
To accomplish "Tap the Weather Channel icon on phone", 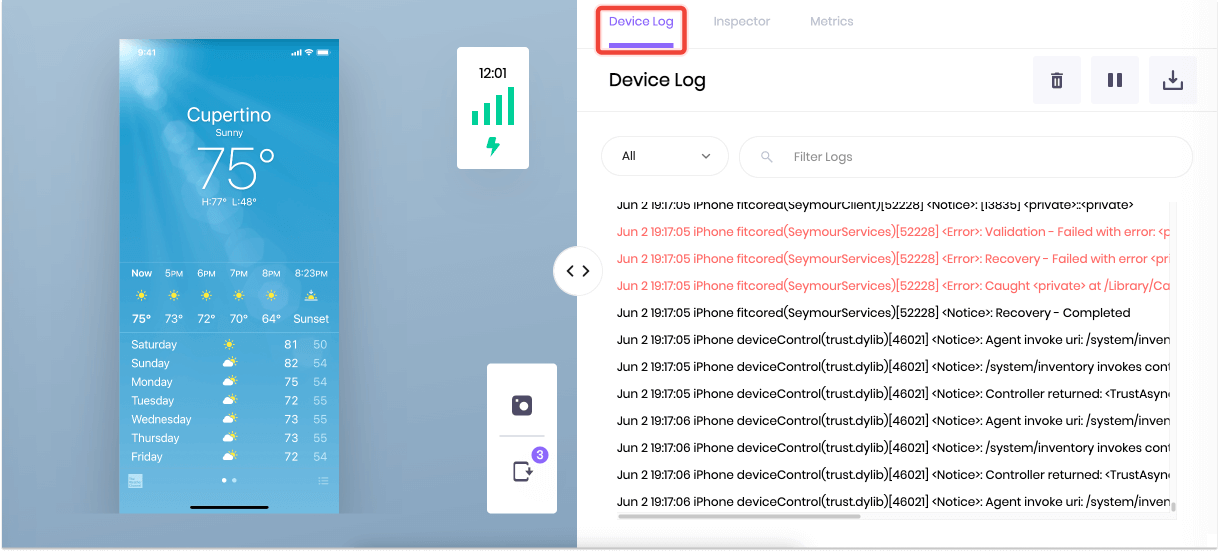I will pos(135,481).
